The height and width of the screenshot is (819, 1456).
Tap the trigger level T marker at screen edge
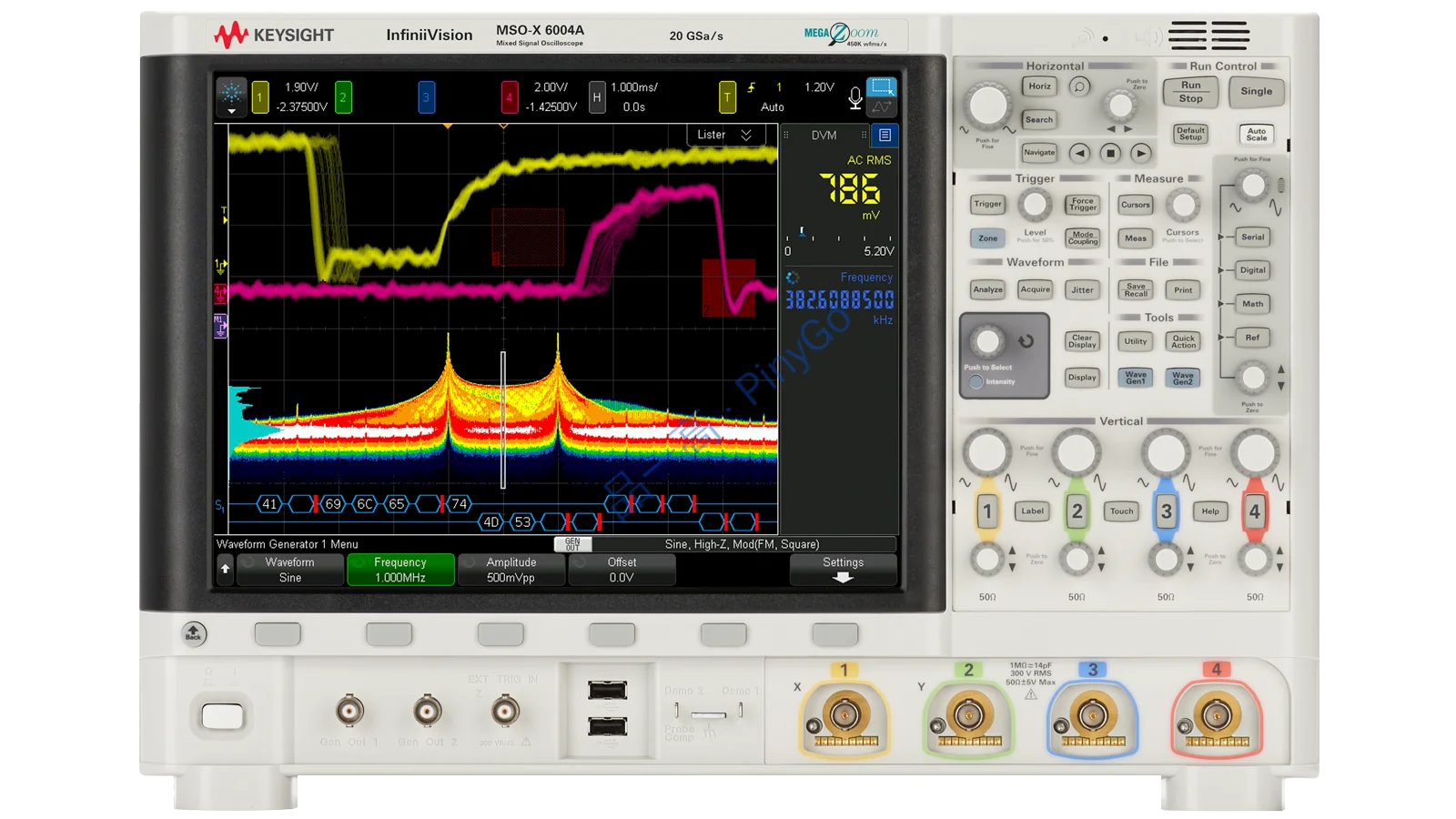click(224, 216)
